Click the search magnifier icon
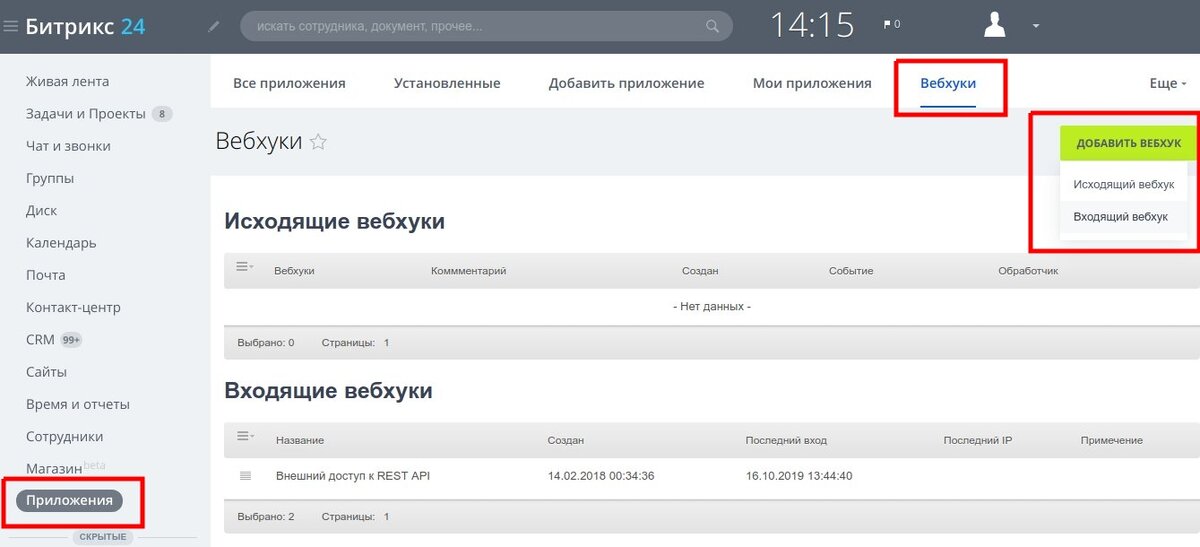The width and height of the screenshot is (1200, 547). point(713,26)
